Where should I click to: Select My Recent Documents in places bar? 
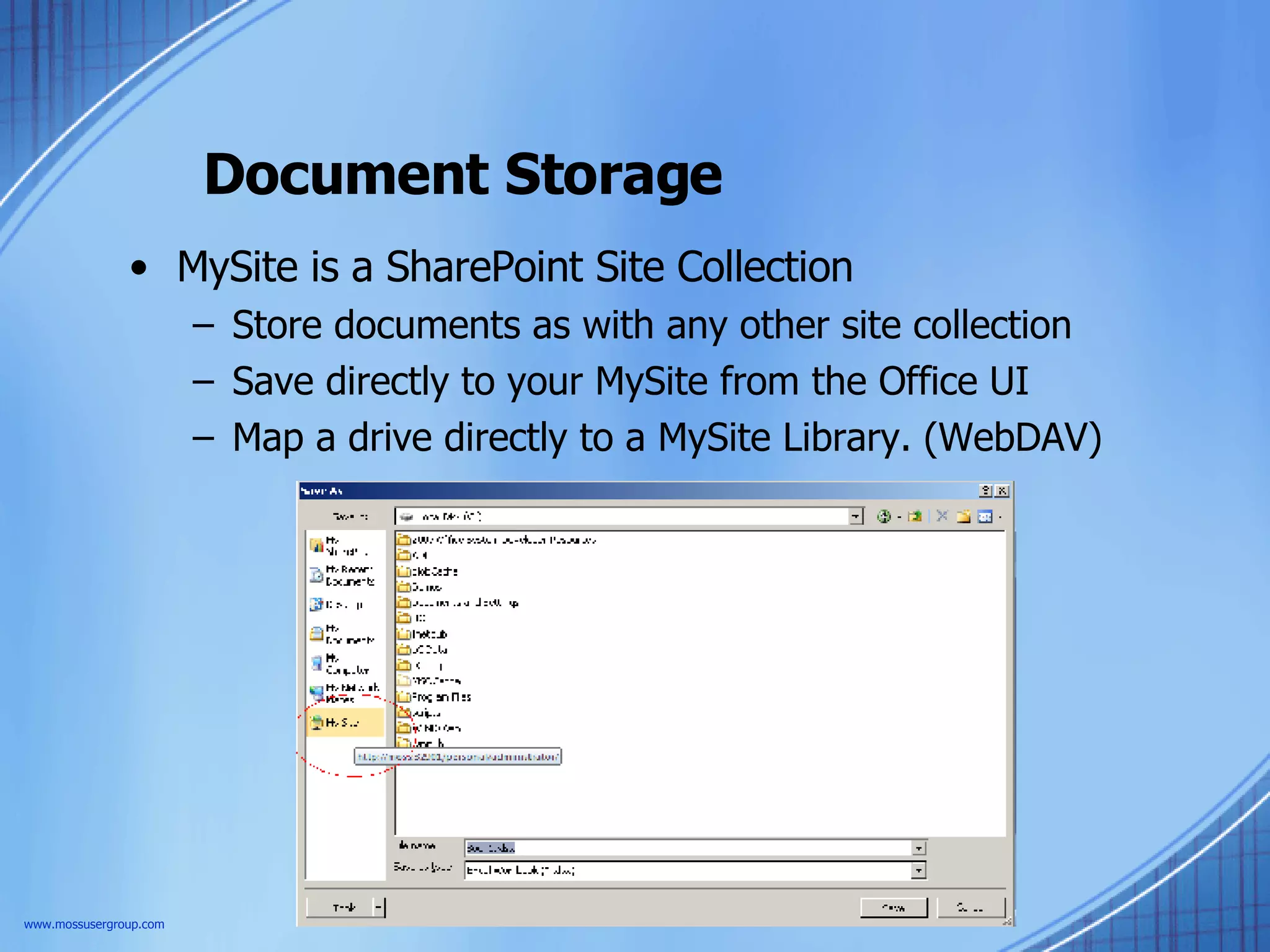pos(345,575)
